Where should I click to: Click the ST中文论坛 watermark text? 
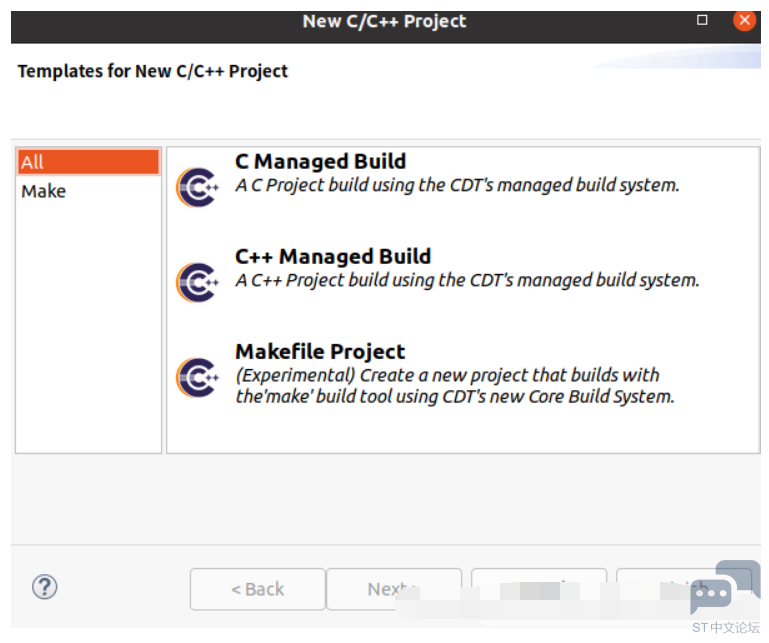pyautogui.click(x=726, y=628)
